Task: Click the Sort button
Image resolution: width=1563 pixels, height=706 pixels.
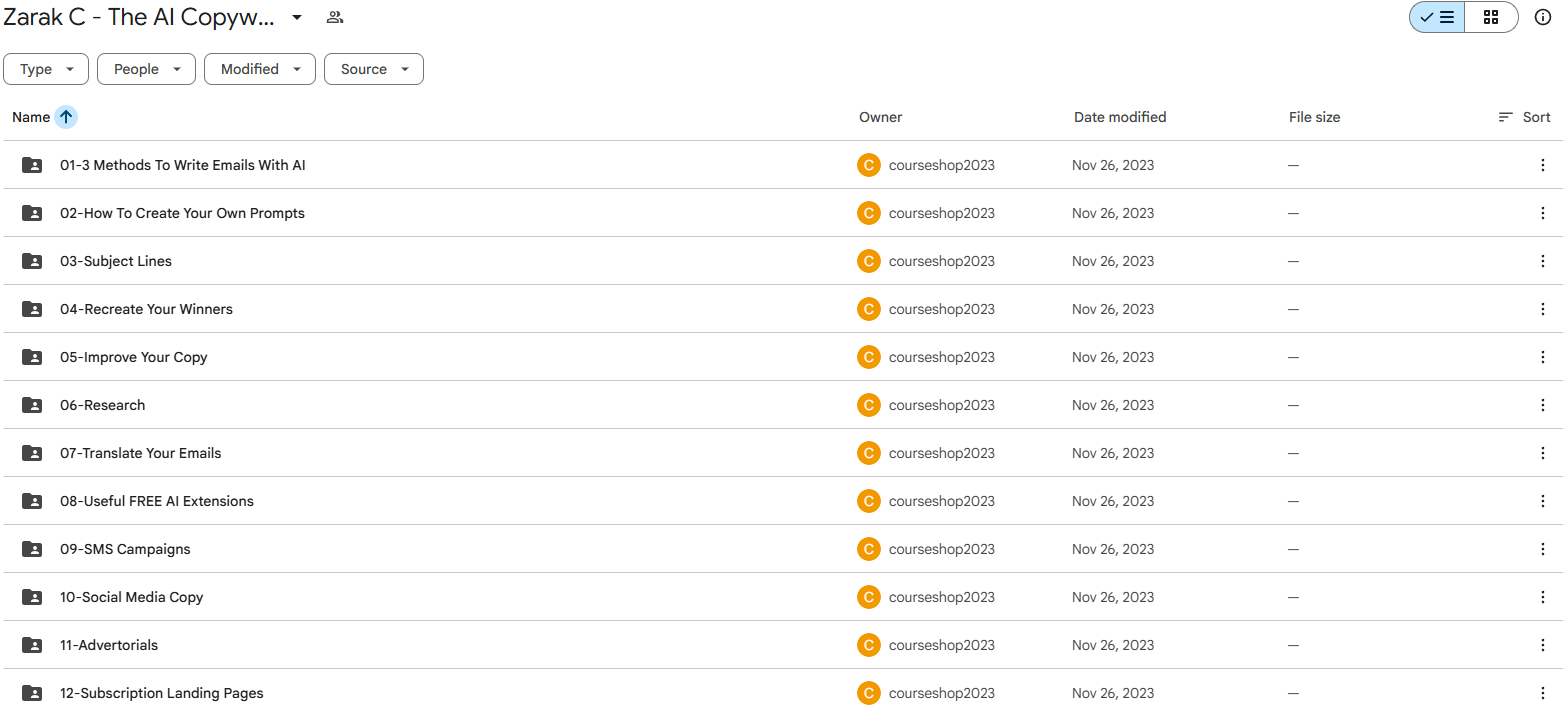Action: [x=1524, y=117]
